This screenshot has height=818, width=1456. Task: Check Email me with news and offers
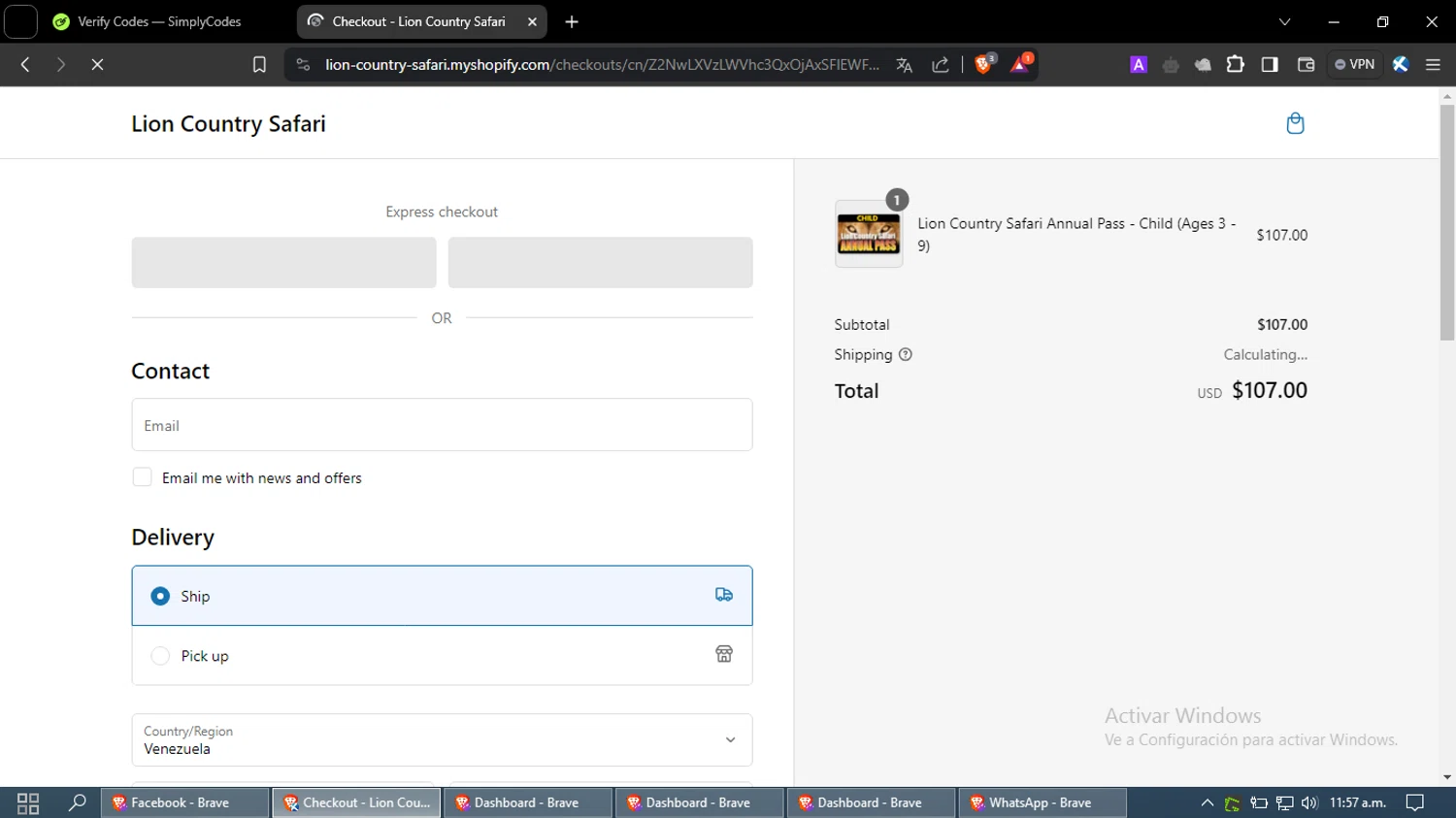[x=143, y=477]
